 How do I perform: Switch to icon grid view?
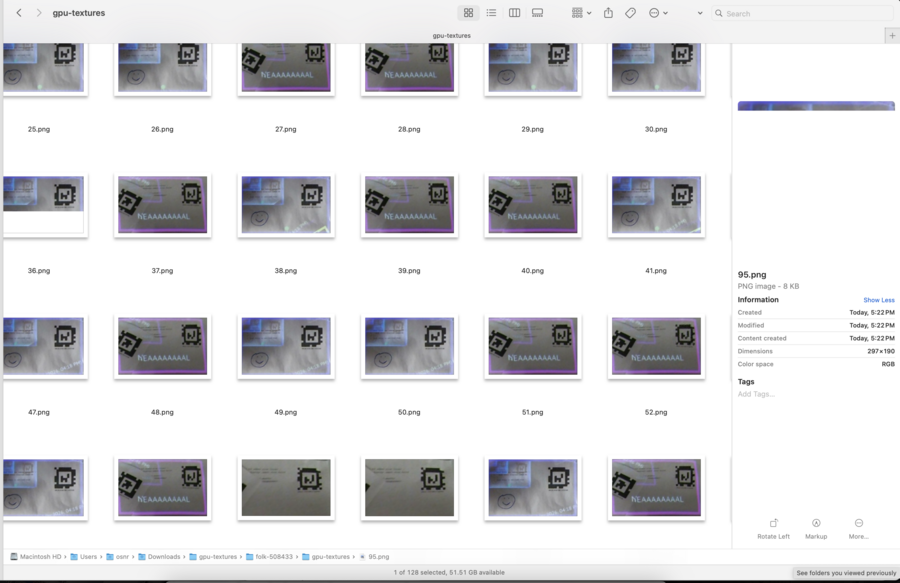pos(468,13)
